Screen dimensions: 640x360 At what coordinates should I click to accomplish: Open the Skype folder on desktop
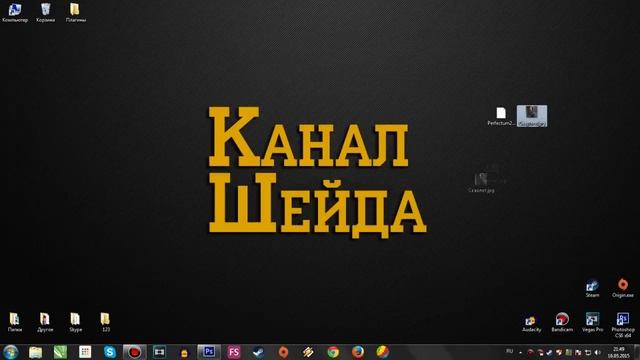pos(76,322)
